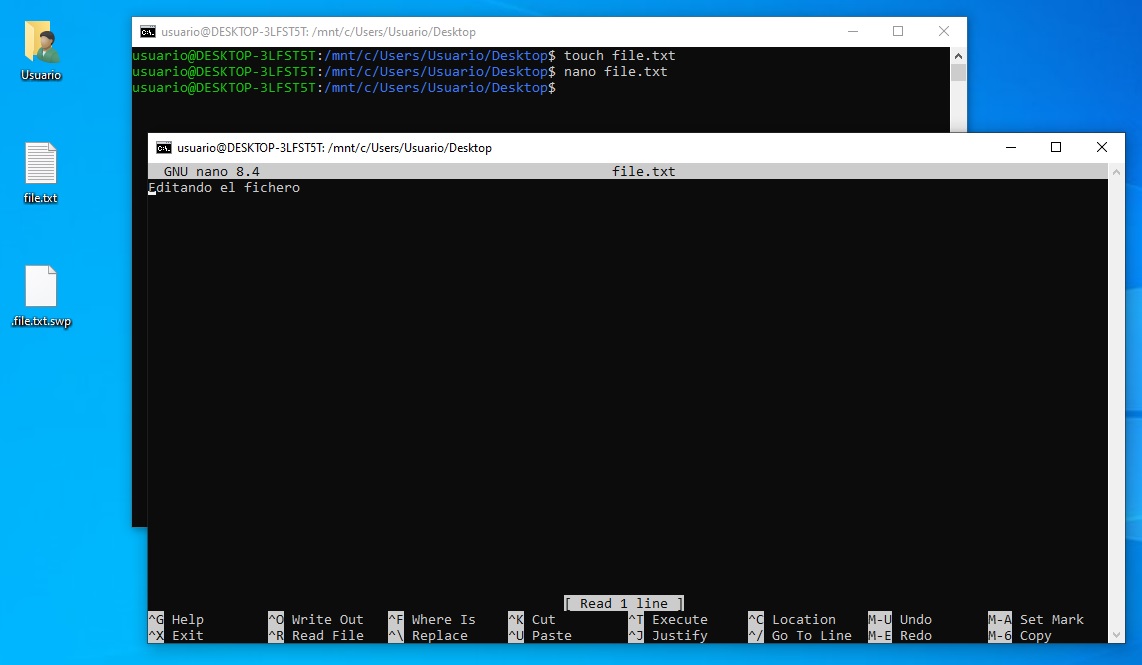
Task: Maximize the background terminal window
Action: pos(898,31)
